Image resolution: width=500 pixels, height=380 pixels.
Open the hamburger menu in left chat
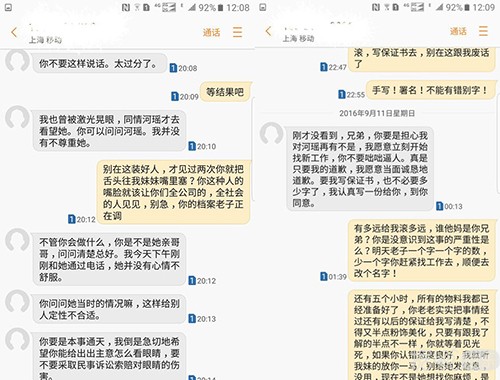(x=237, y=32)
